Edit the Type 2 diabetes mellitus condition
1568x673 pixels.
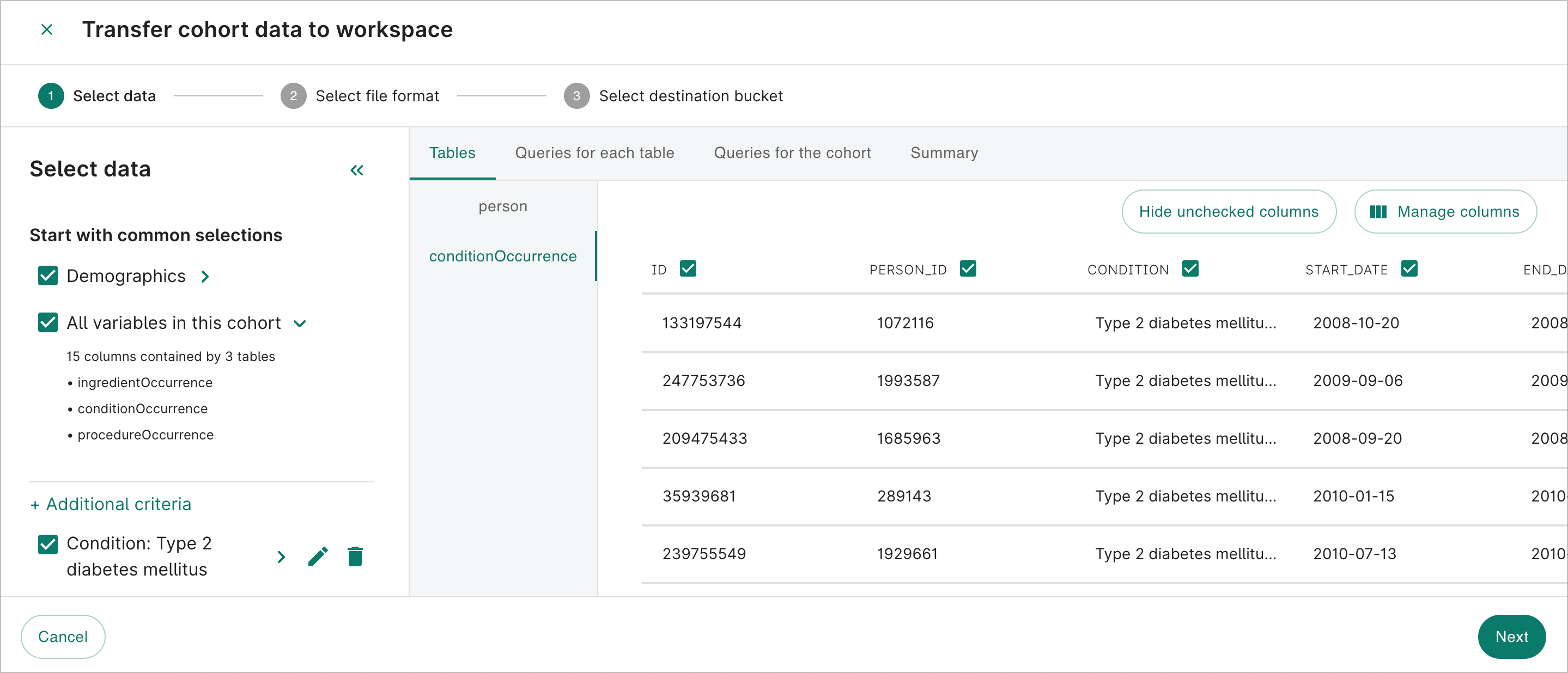pos(318,555)
